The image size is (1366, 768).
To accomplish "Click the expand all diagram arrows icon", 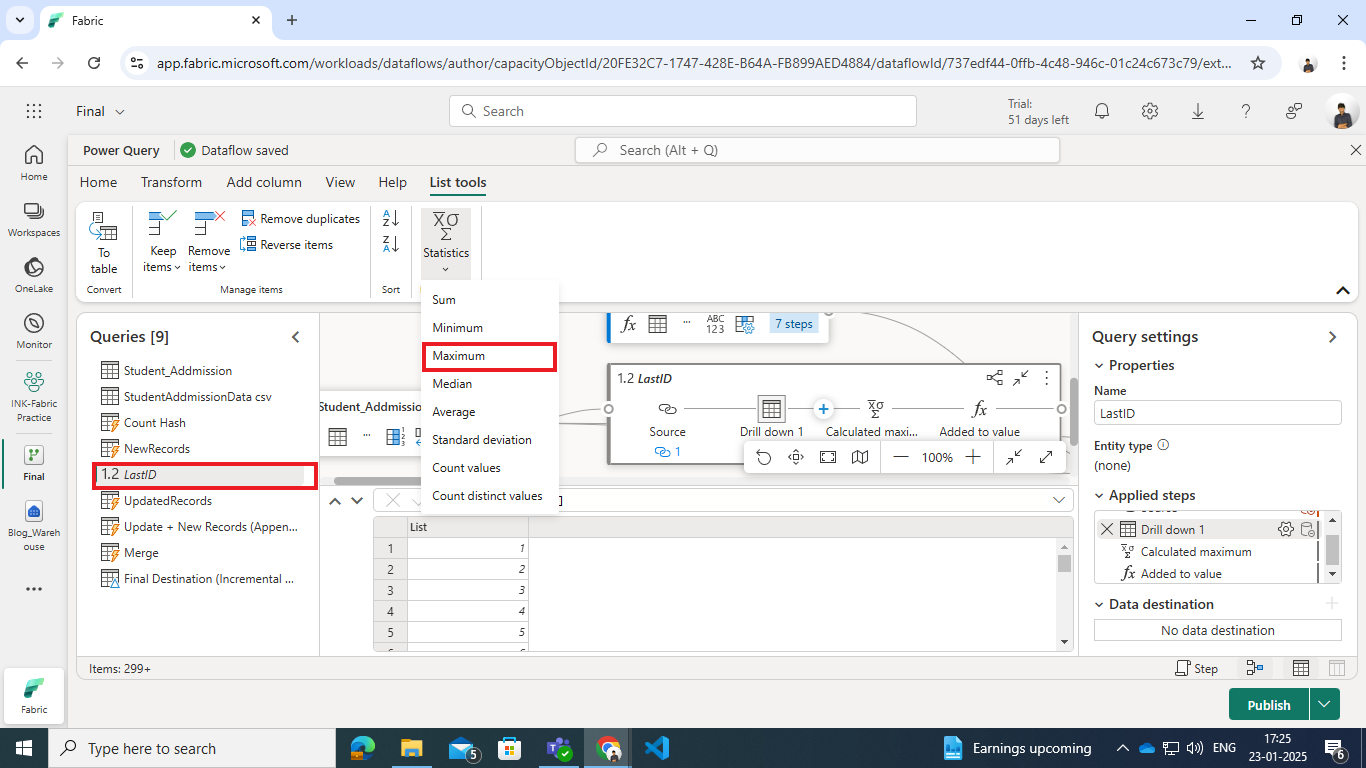I will click(x=1046, y=457).
